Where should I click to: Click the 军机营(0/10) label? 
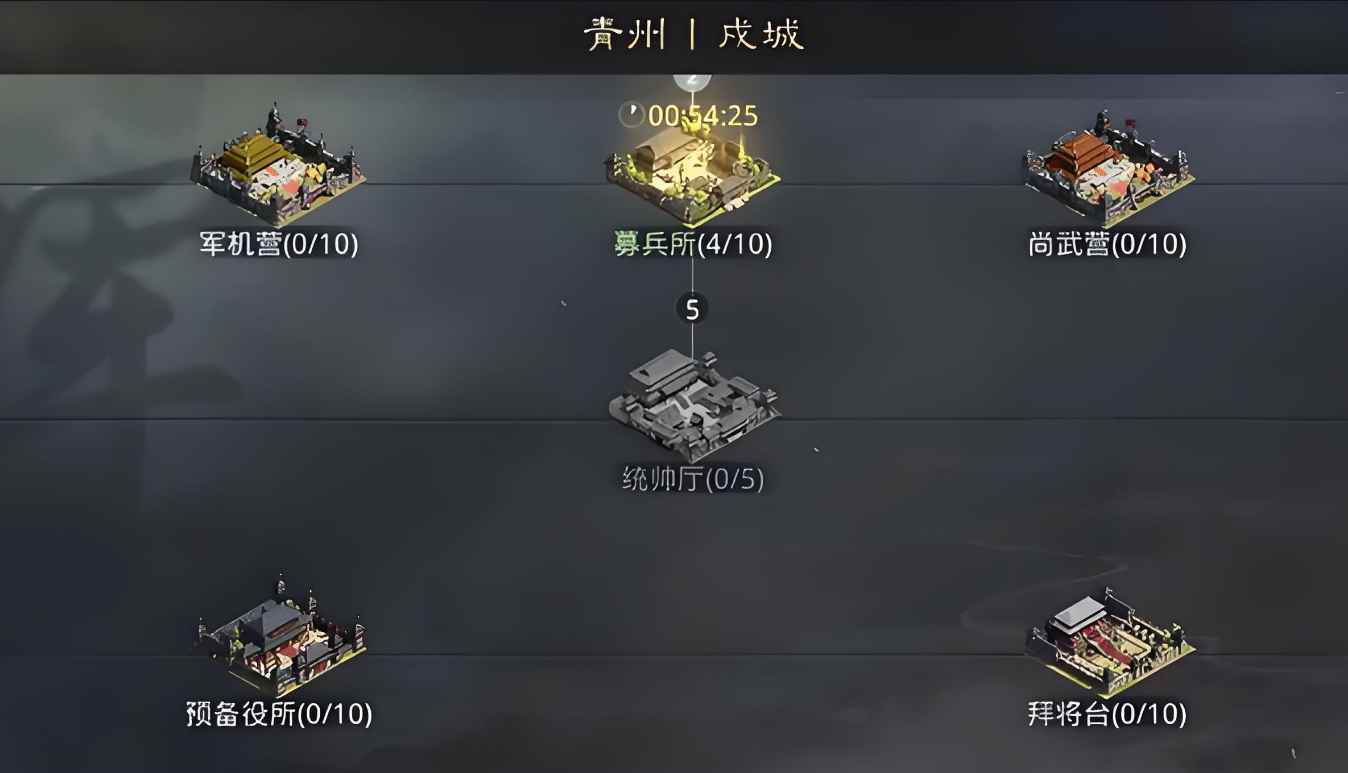coord(278,244)
